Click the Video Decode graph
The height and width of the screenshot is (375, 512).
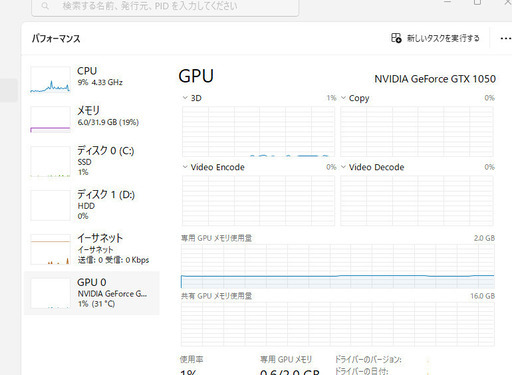point(417,201)
